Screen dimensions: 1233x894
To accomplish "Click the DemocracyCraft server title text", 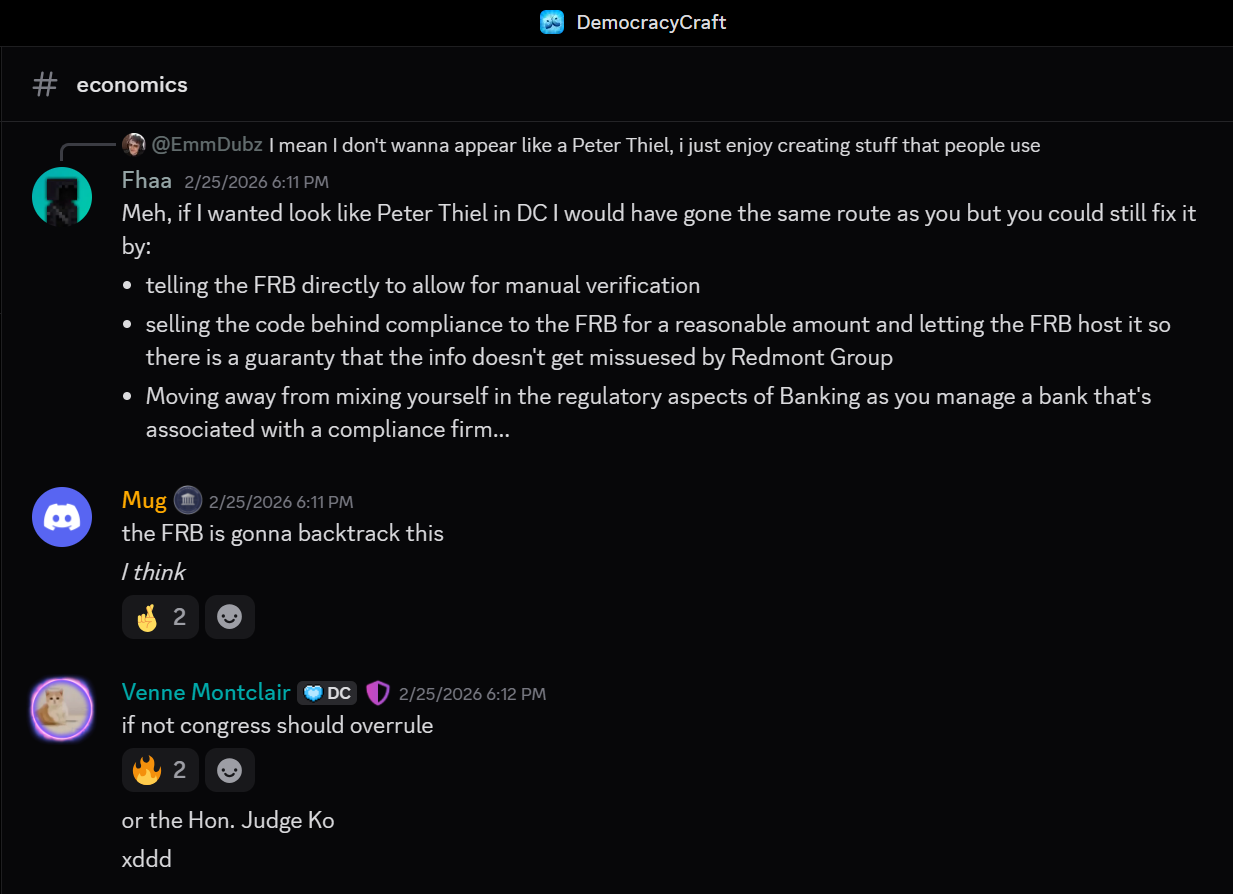I will coord(651,22).
